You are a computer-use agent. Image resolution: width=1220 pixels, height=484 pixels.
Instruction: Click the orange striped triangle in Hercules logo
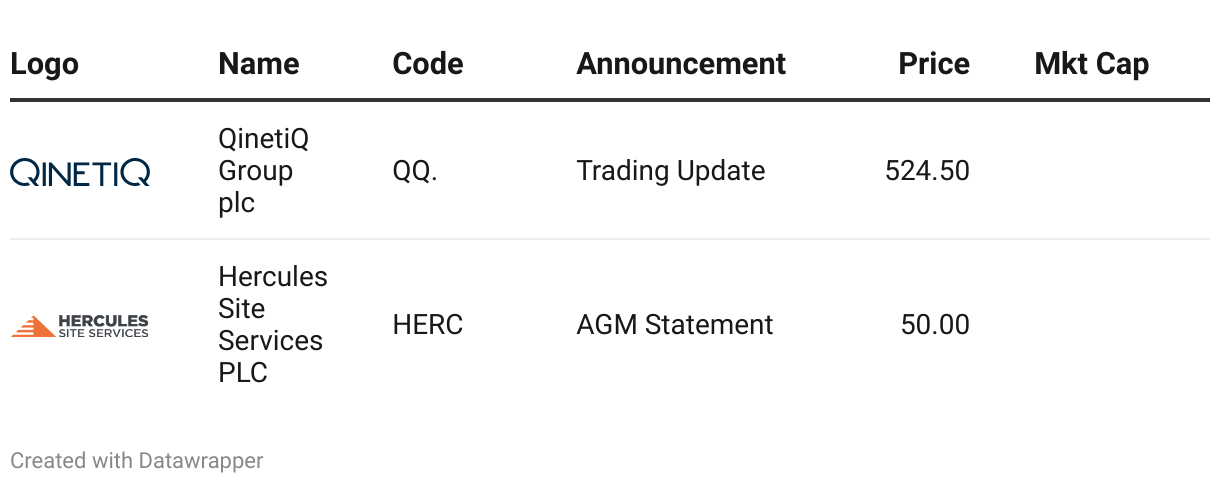(x=33, y=326)
